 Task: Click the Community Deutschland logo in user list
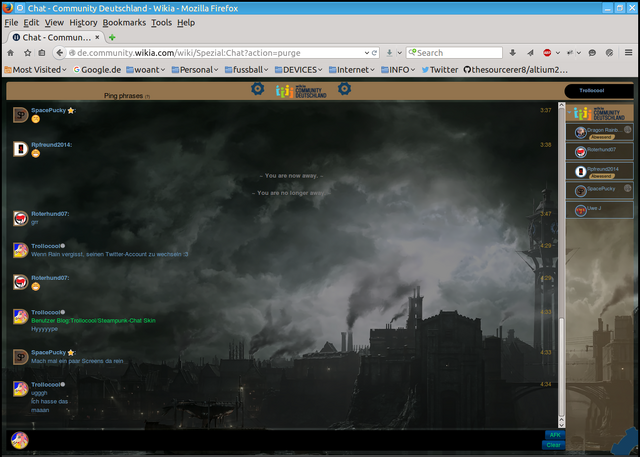click(599, 113)
